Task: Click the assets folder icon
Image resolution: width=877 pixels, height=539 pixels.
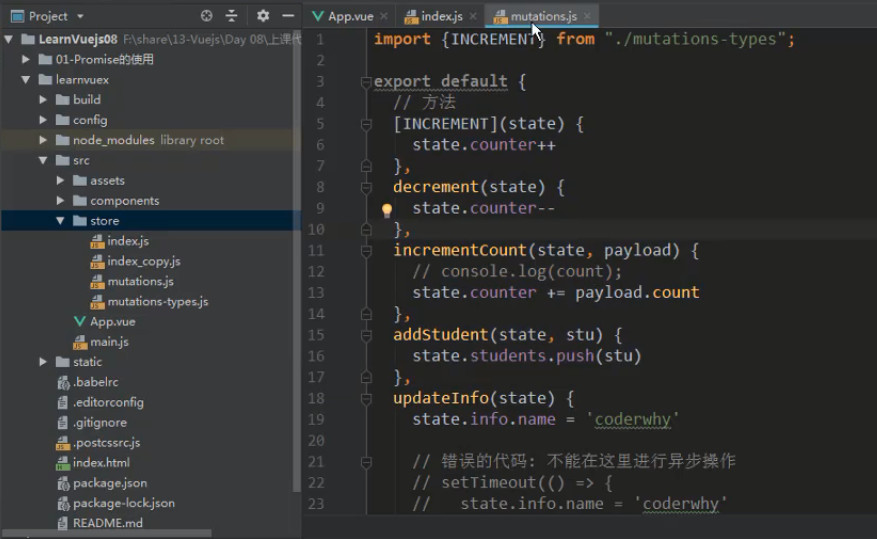Action: click(80, 180)
